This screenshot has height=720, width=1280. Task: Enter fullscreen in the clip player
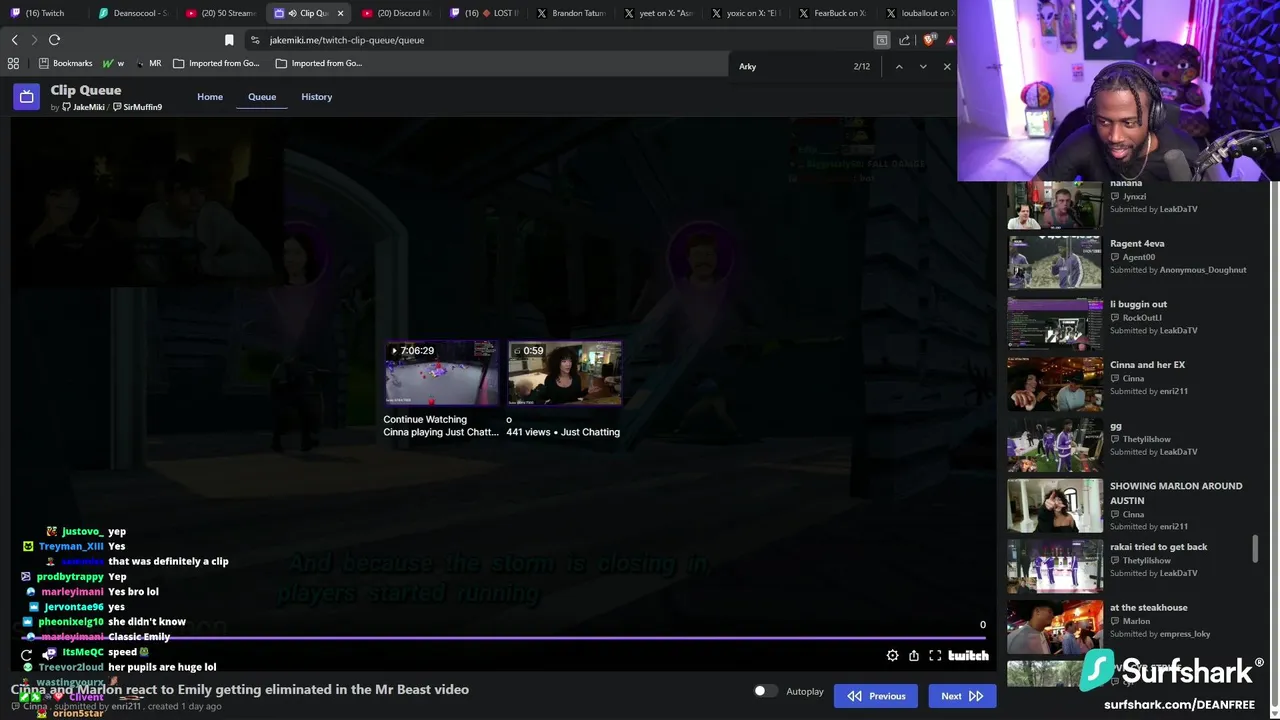coord(935,656)
